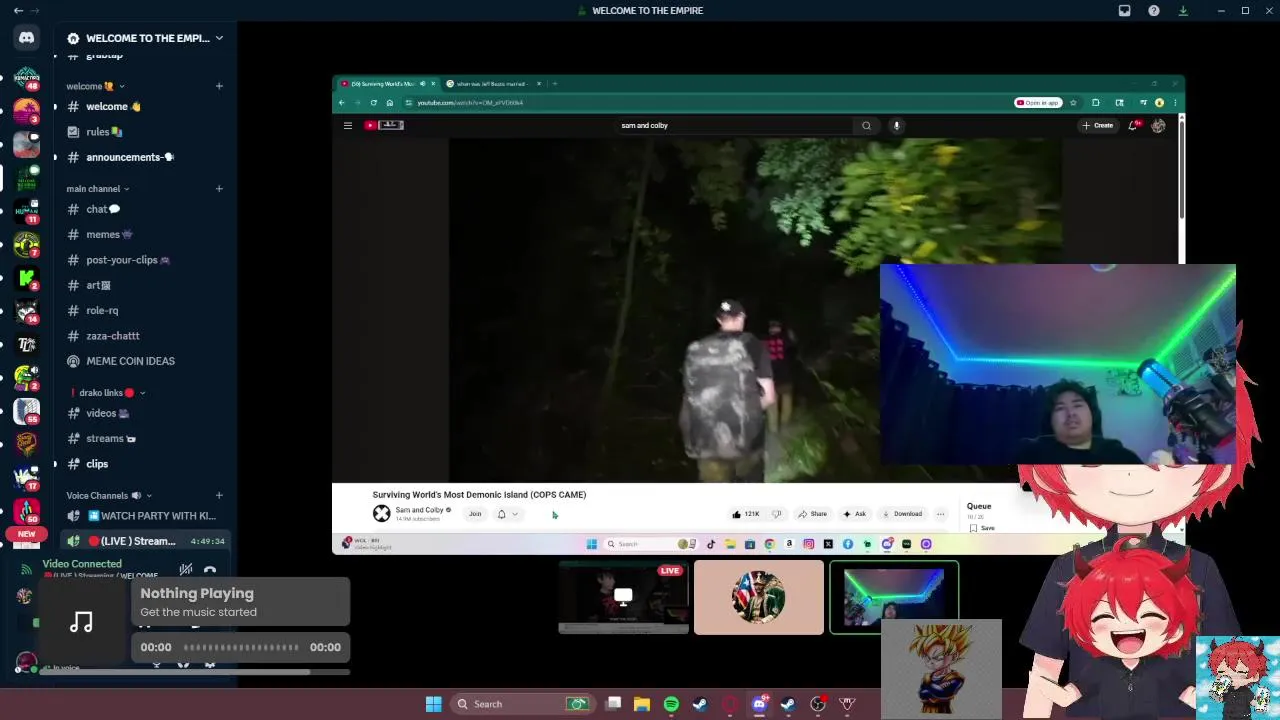Screen dimensions: 1280x720
Task: Open YouTube account avatar menu
Action: click(1158, 125)
